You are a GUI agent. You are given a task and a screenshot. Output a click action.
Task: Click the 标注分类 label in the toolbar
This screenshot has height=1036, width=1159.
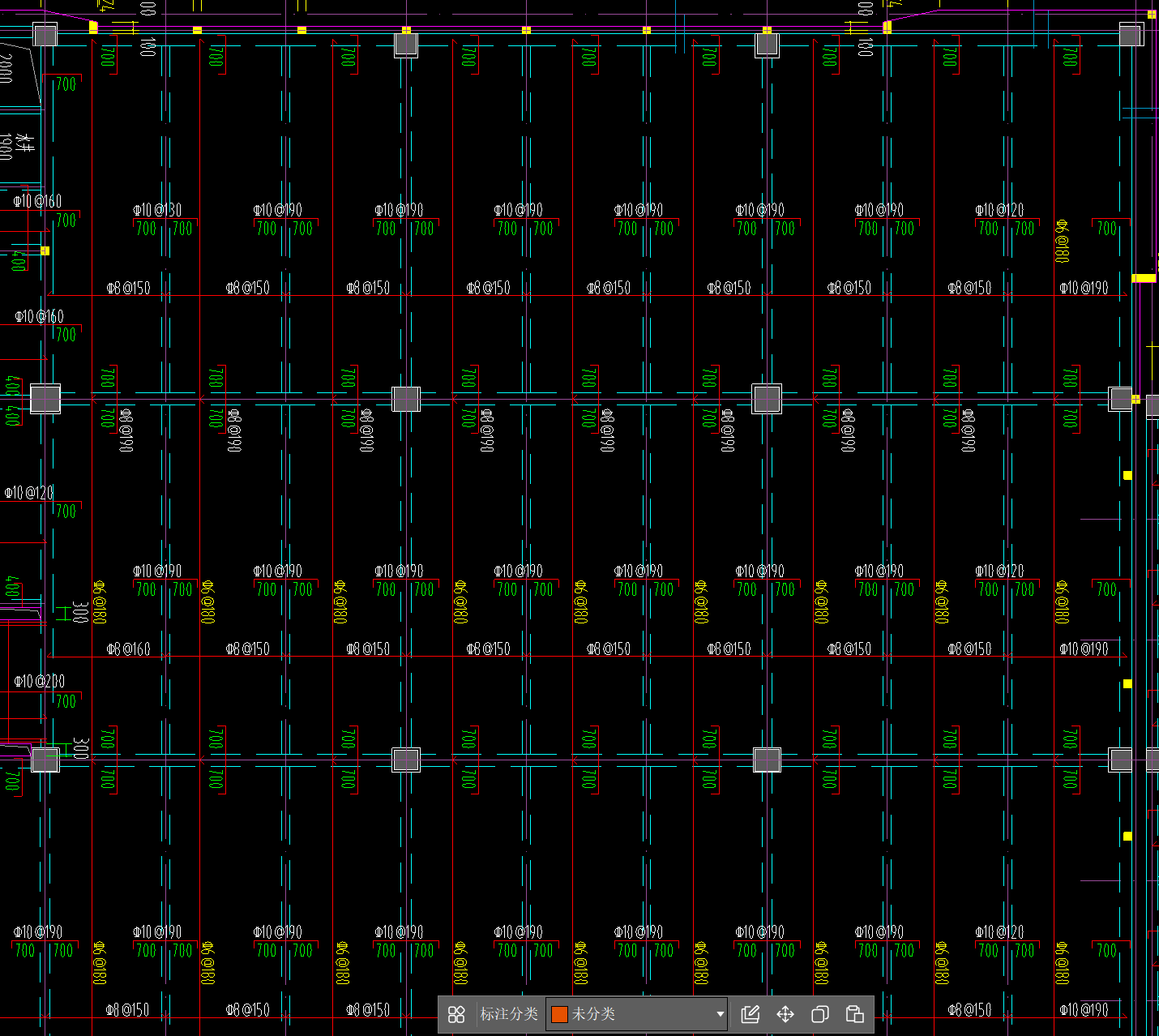click(x=509, y=1014)
